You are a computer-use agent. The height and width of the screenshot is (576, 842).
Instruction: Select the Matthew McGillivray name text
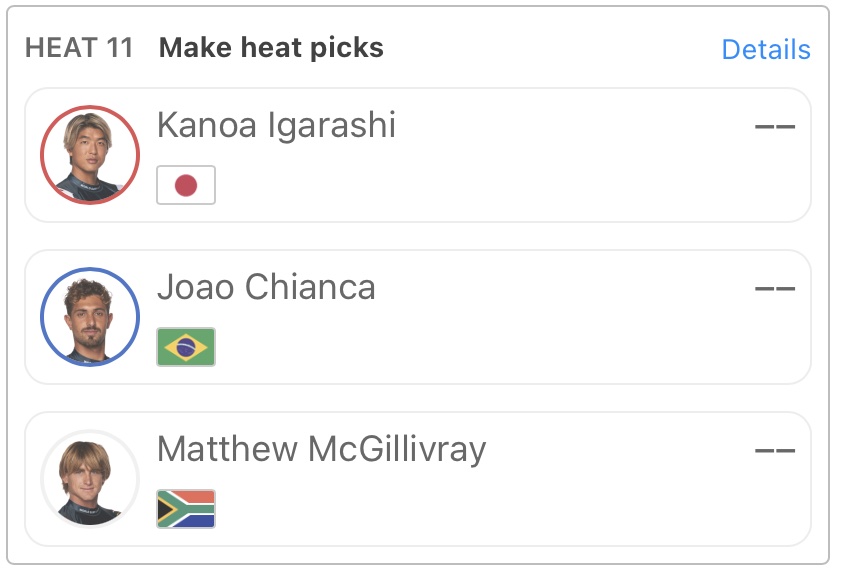[321, 450]
